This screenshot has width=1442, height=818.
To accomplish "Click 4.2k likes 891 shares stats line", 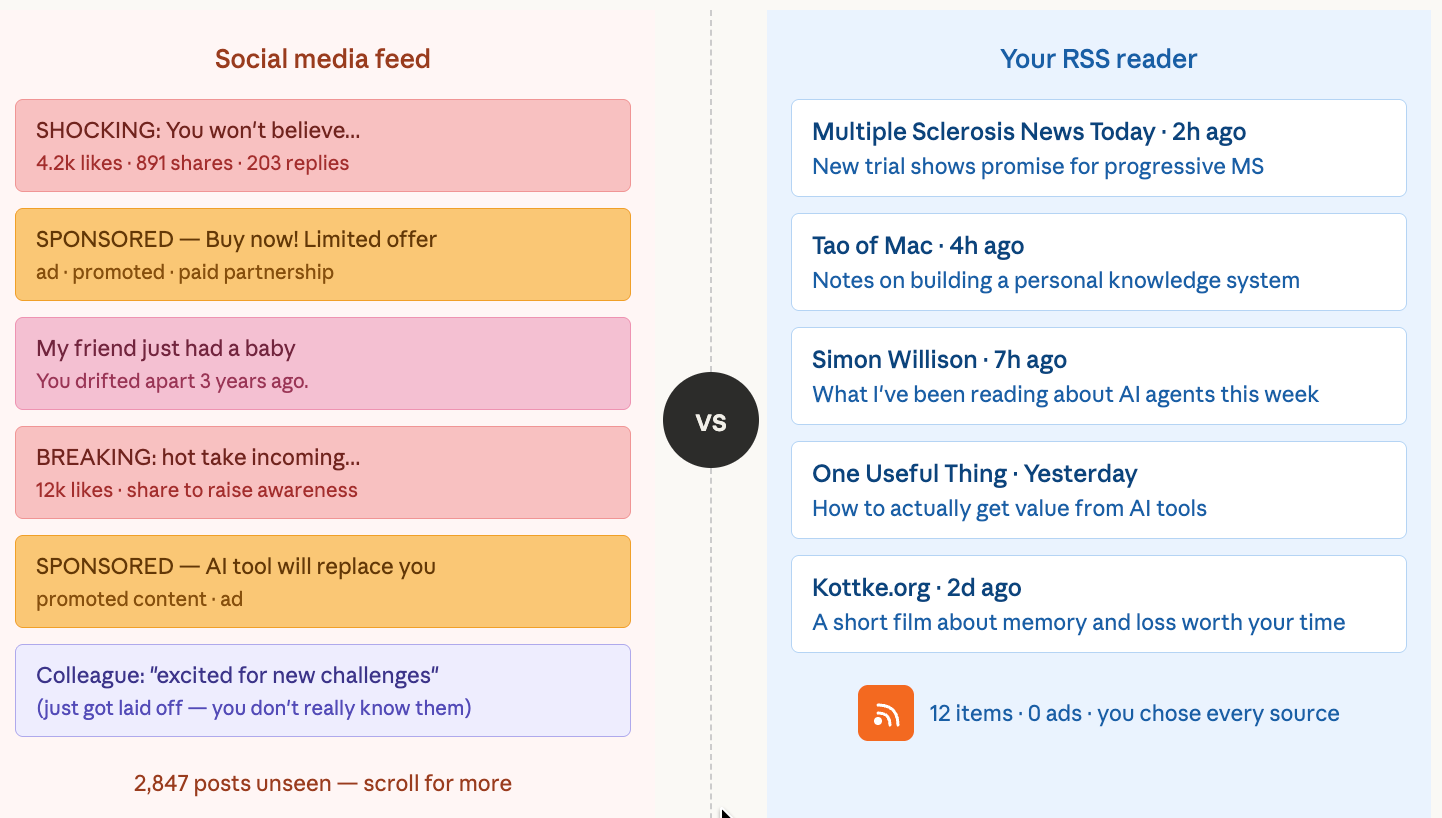I will click(192, 163).
